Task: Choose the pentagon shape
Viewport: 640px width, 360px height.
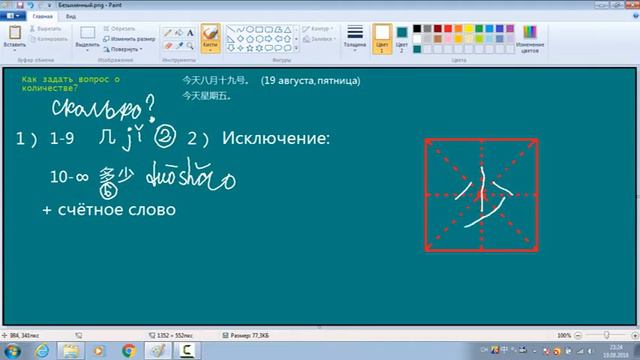Action: tap(249, 39)
